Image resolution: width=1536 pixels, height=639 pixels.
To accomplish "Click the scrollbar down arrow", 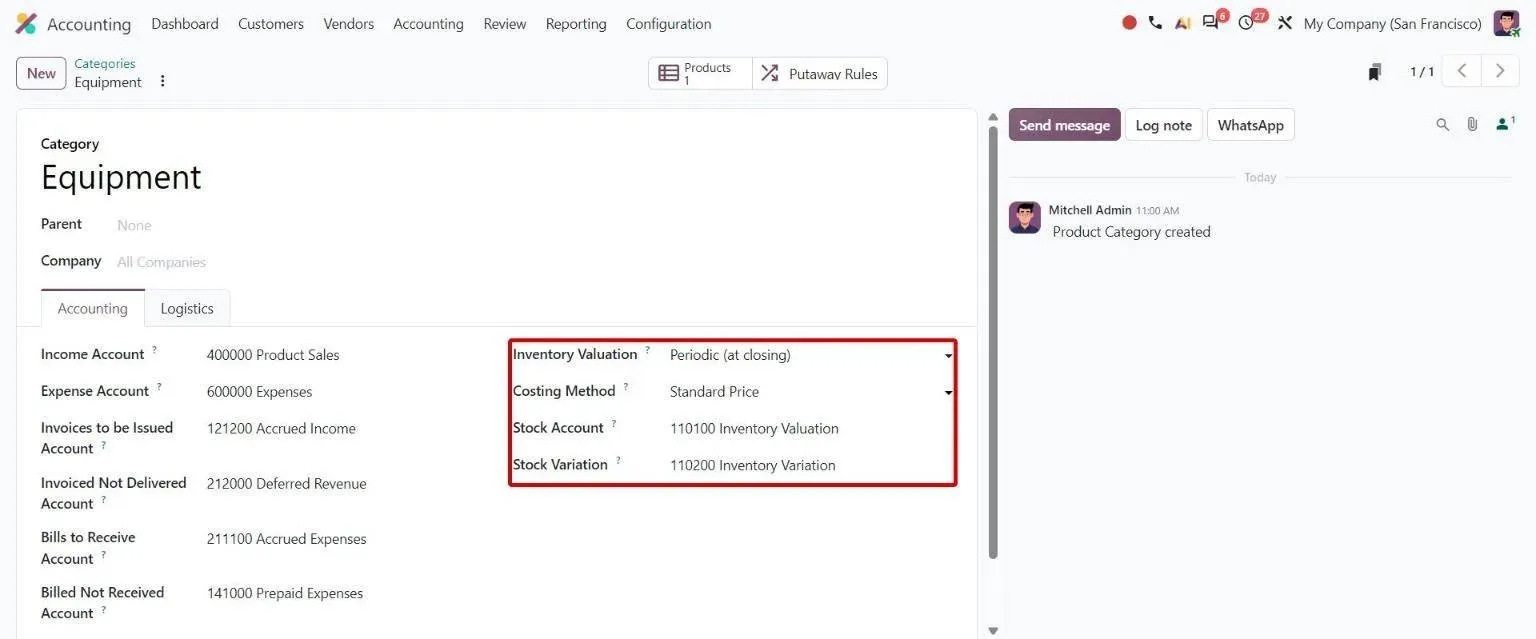I will coord(993,631).
